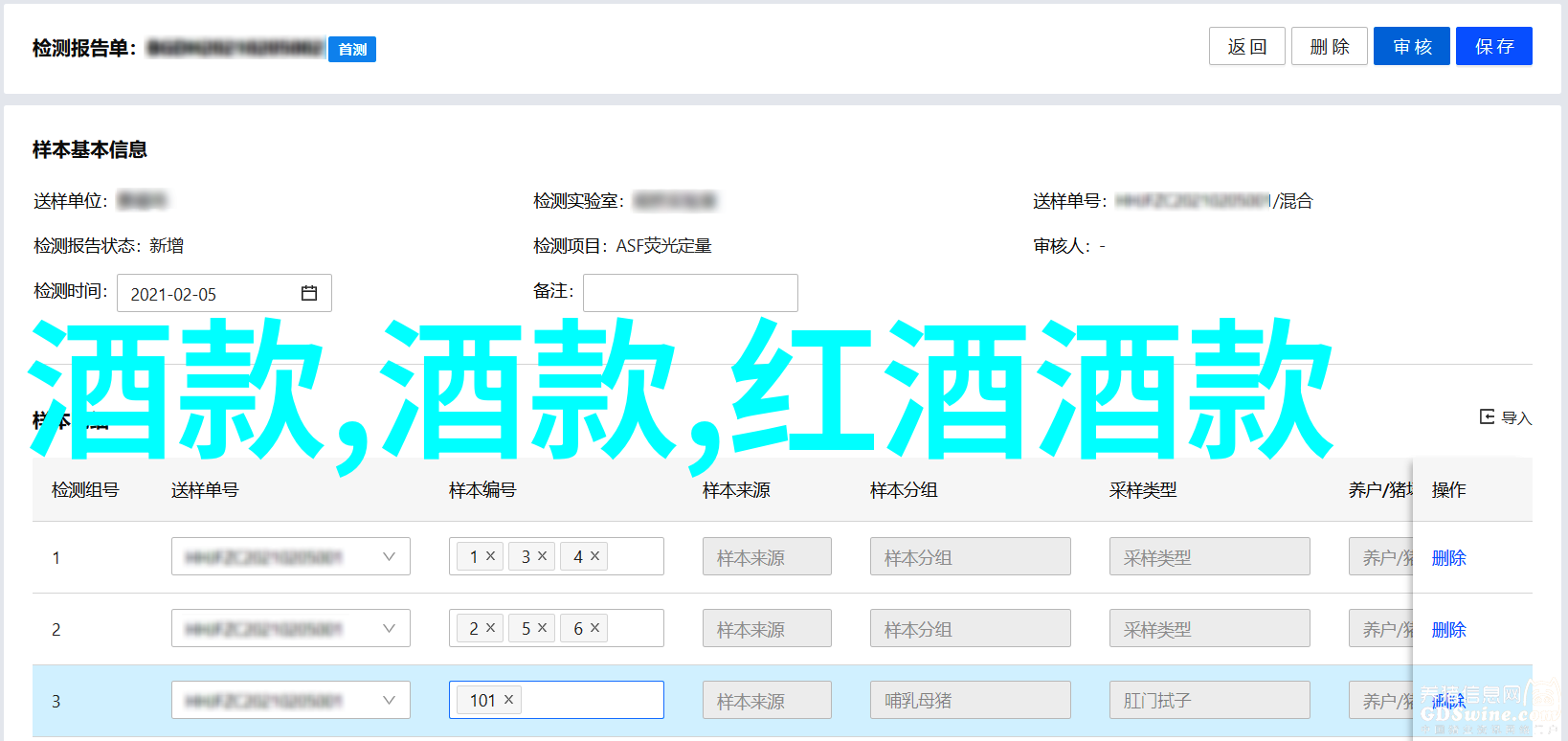
Task: Click group number 3 in table
Action: click(x=56, y=701)
